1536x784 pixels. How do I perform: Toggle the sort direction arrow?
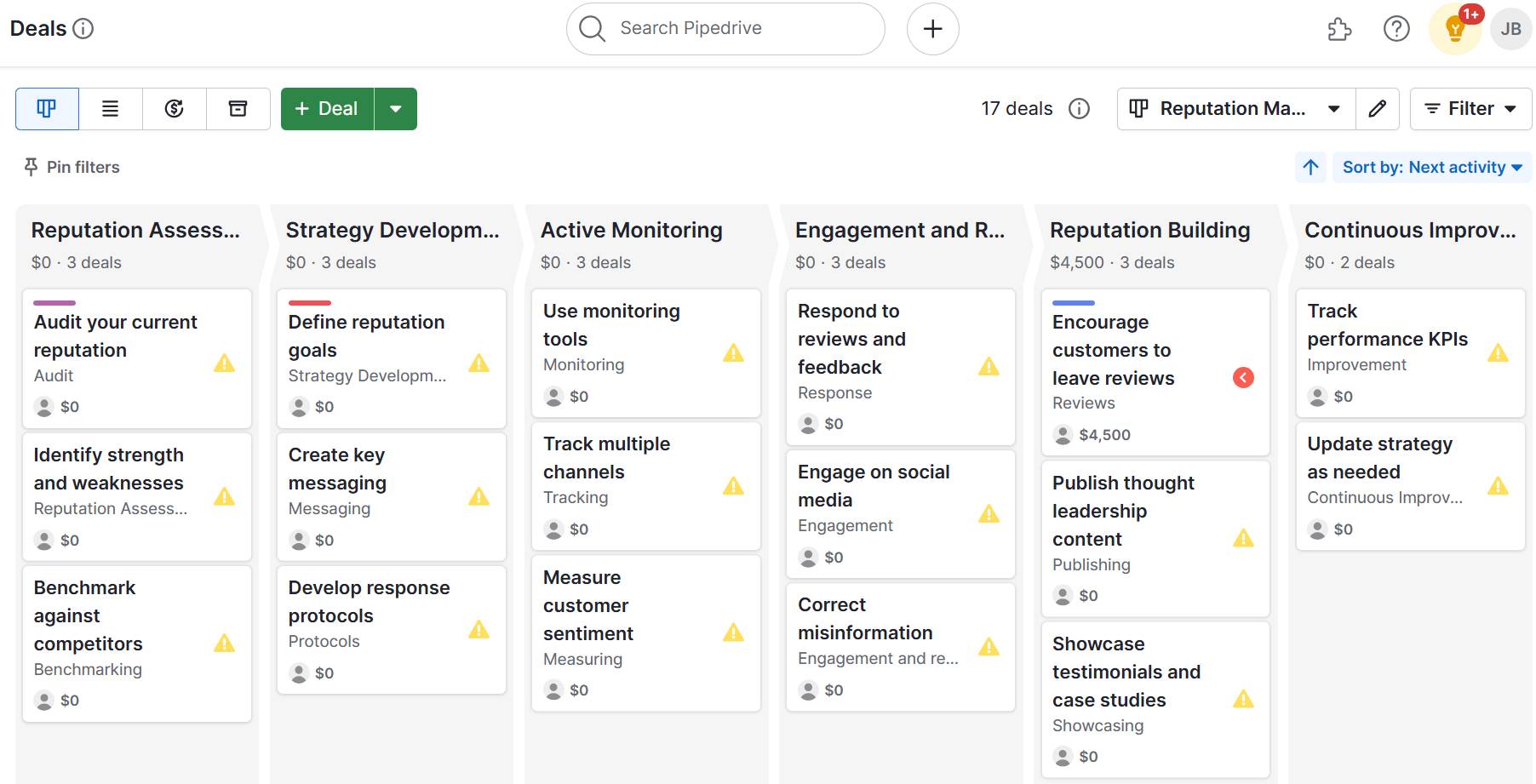point(1310,167)
